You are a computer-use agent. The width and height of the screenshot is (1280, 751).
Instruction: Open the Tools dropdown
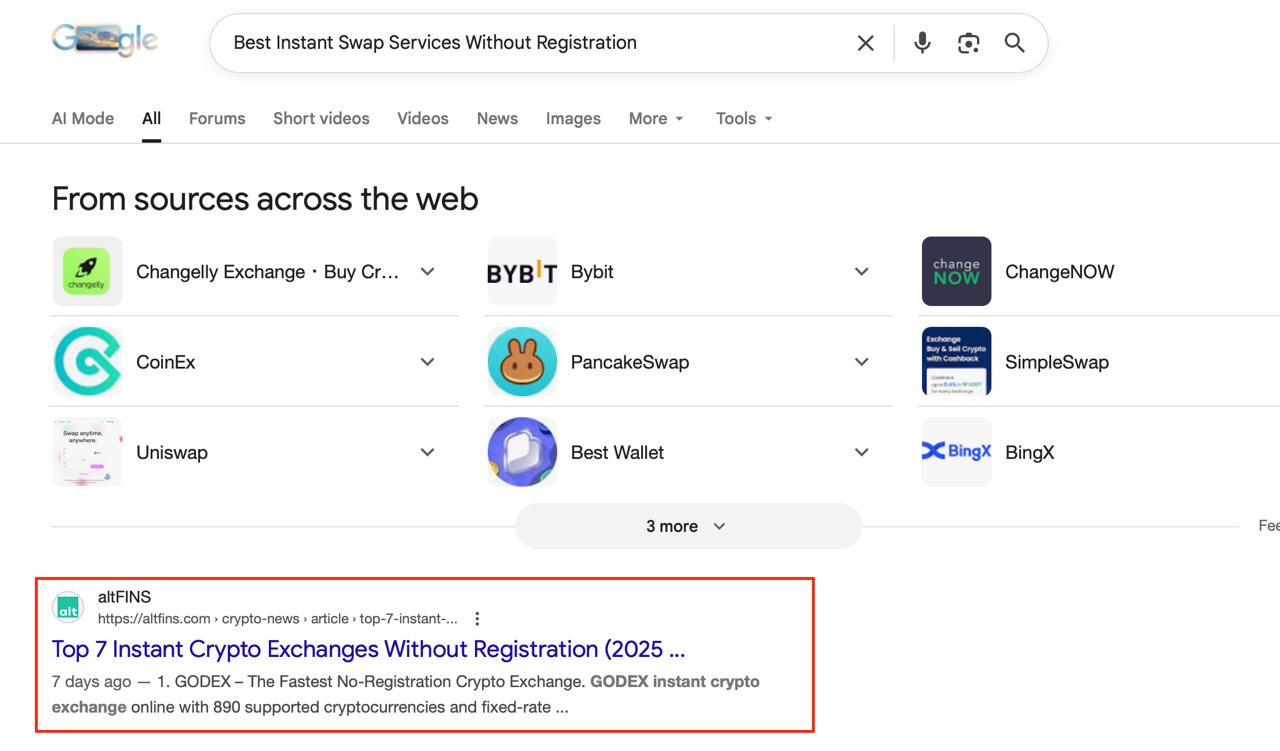tap(744, 118)
